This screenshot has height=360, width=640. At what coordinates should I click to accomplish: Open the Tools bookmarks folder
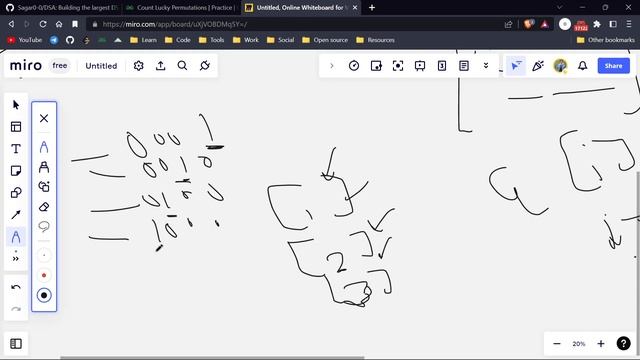click(211, 40)
